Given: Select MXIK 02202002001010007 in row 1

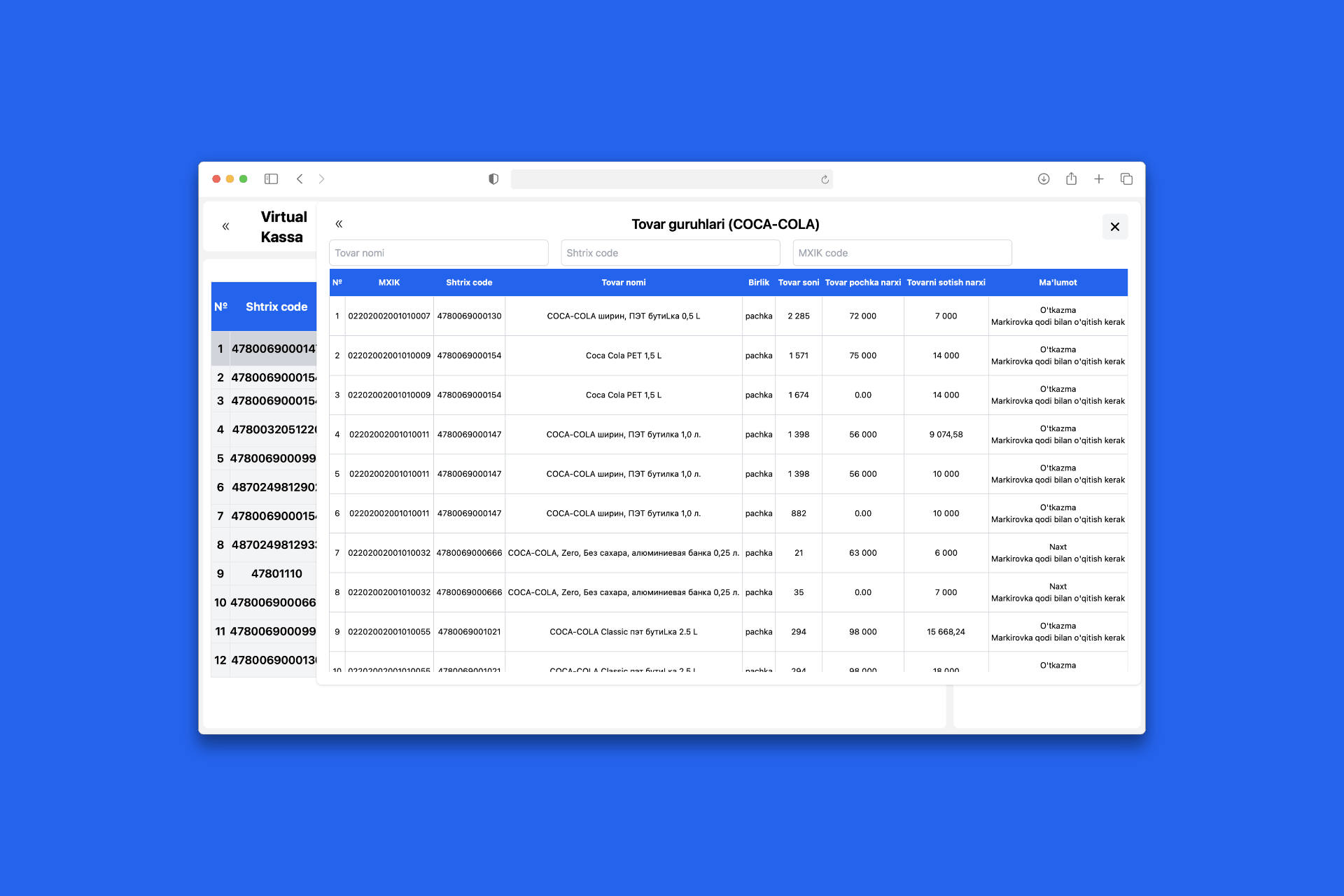Looking at the screenshot, I should pos(389,316).
